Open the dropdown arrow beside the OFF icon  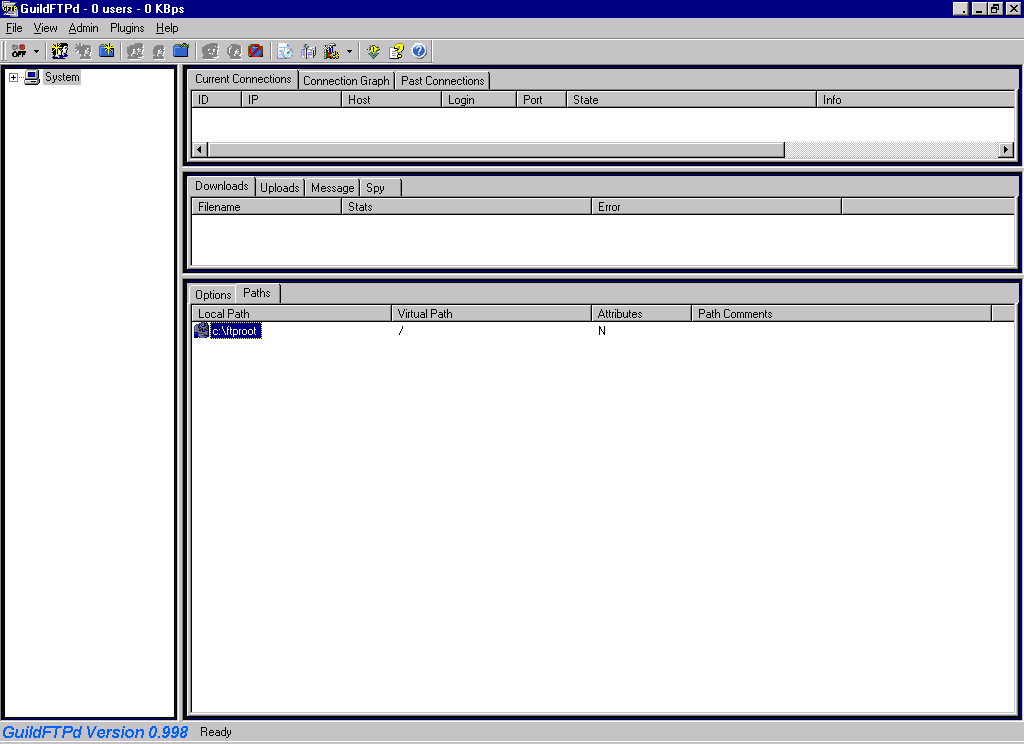pyautogui.click(x=36, y=51)
